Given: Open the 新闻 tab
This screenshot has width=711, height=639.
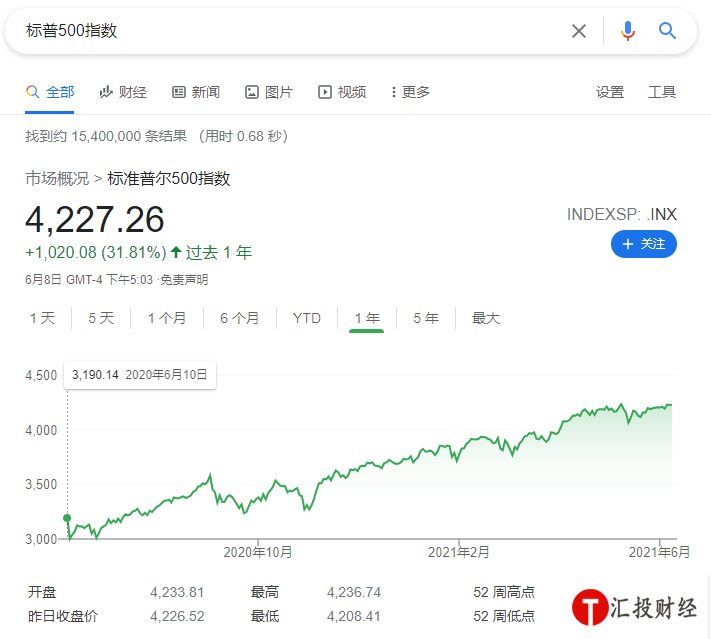Looking at the screenshot, I should point(196,92).
